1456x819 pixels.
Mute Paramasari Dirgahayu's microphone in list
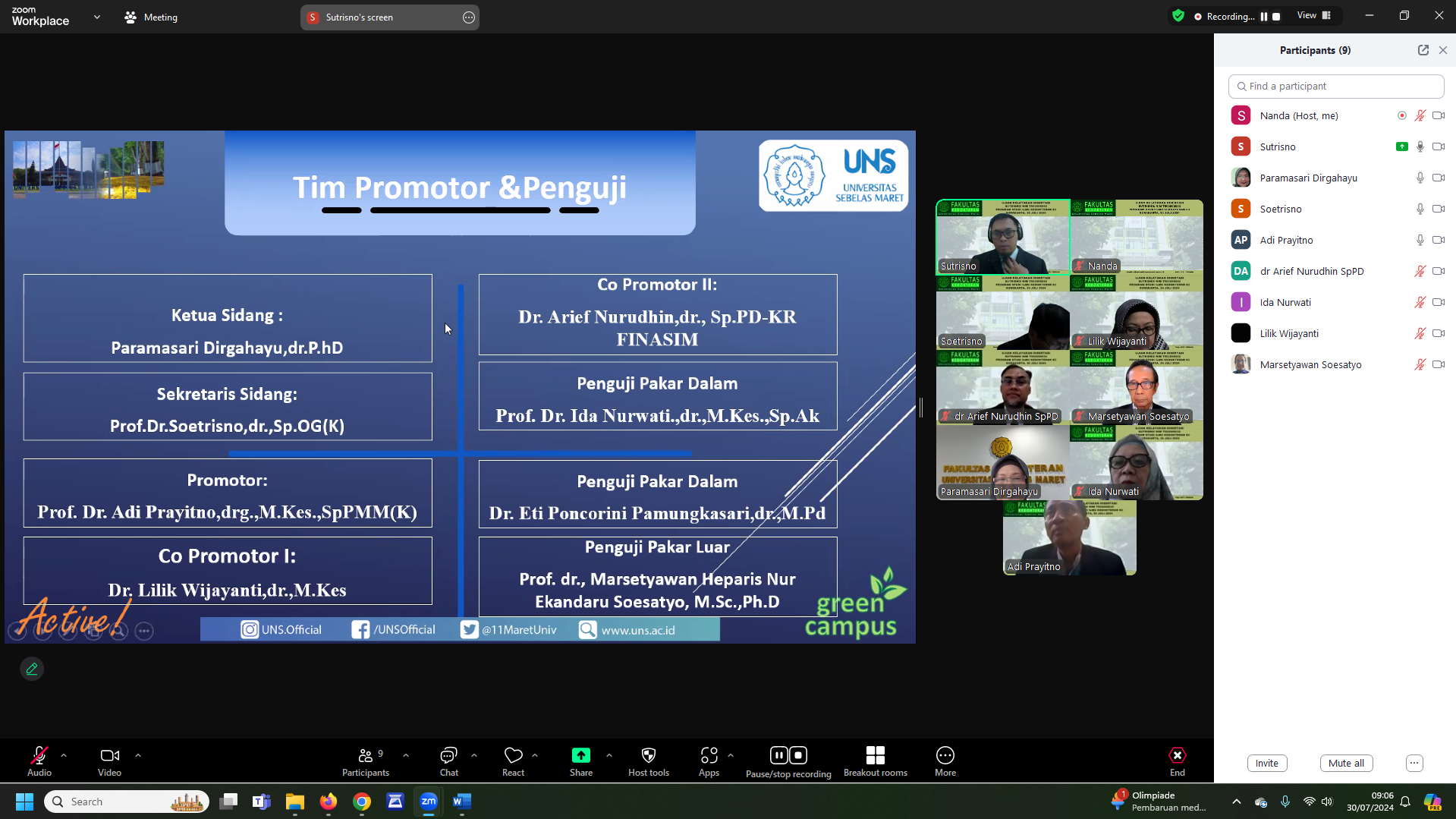pyautogui.click(x=1420, y=178)
